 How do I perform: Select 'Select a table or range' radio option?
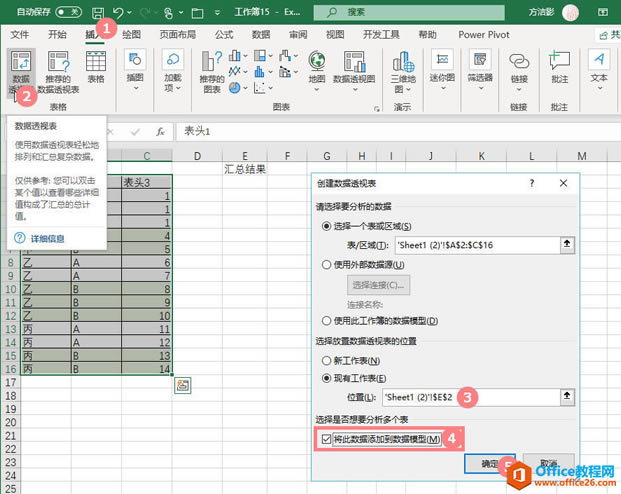click(326, 226)
